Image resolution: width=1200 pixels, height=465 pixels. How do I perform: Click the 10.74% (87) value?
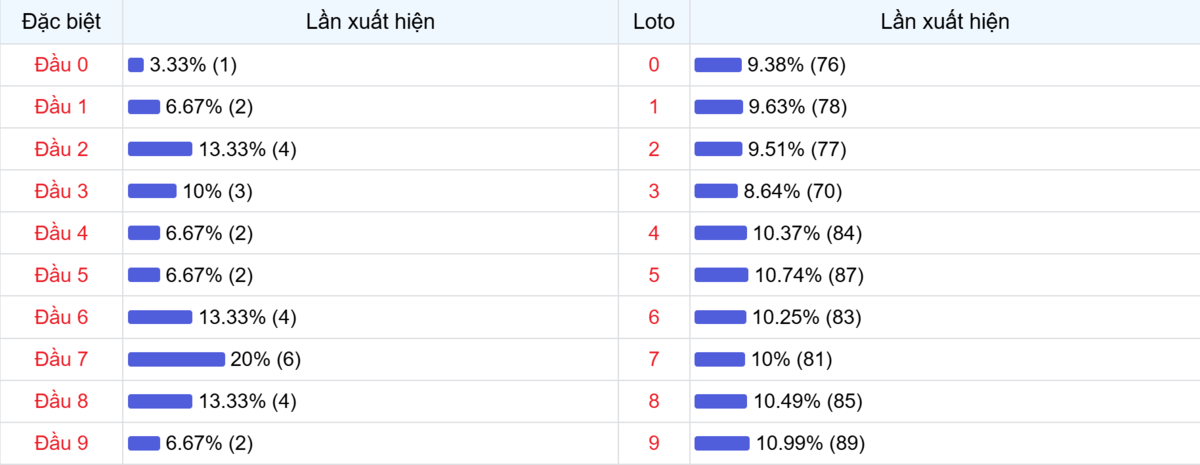click(809, 275)
